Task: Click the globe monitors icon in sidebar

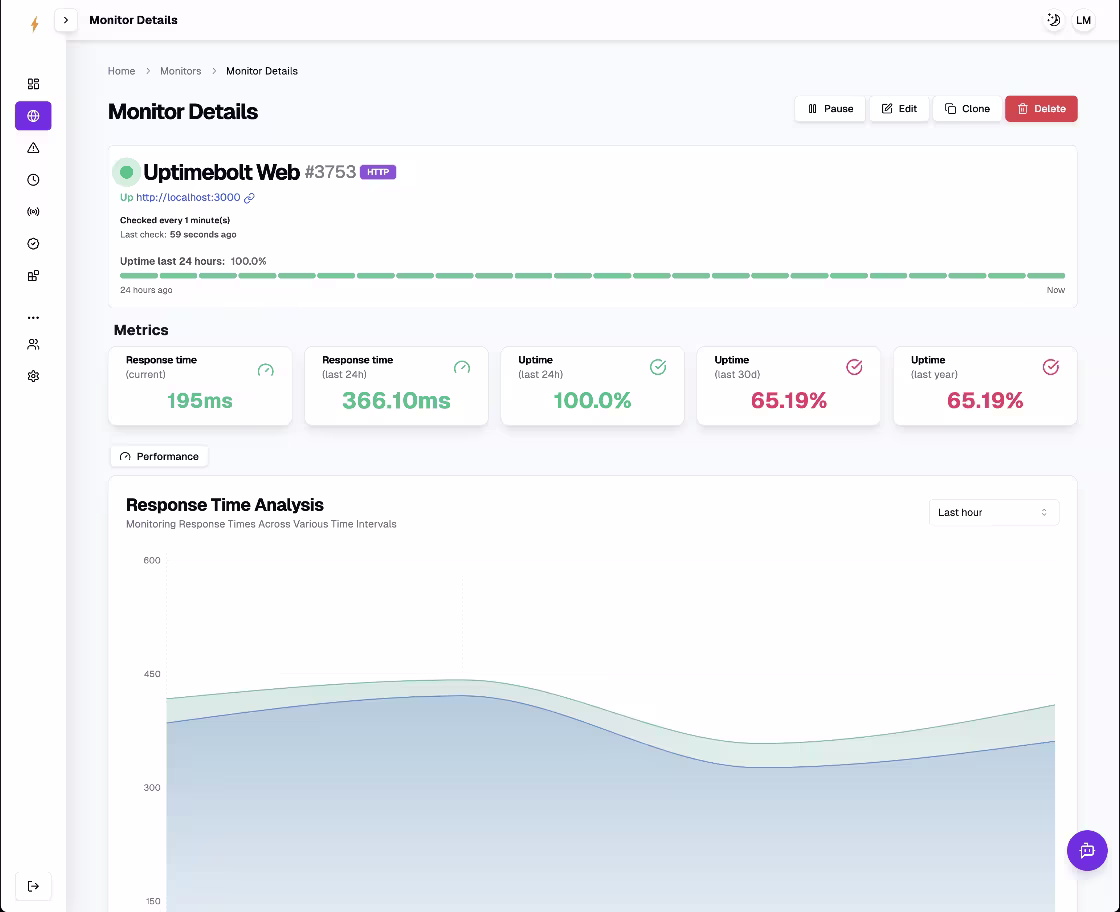Action: [x=33, y=116]
